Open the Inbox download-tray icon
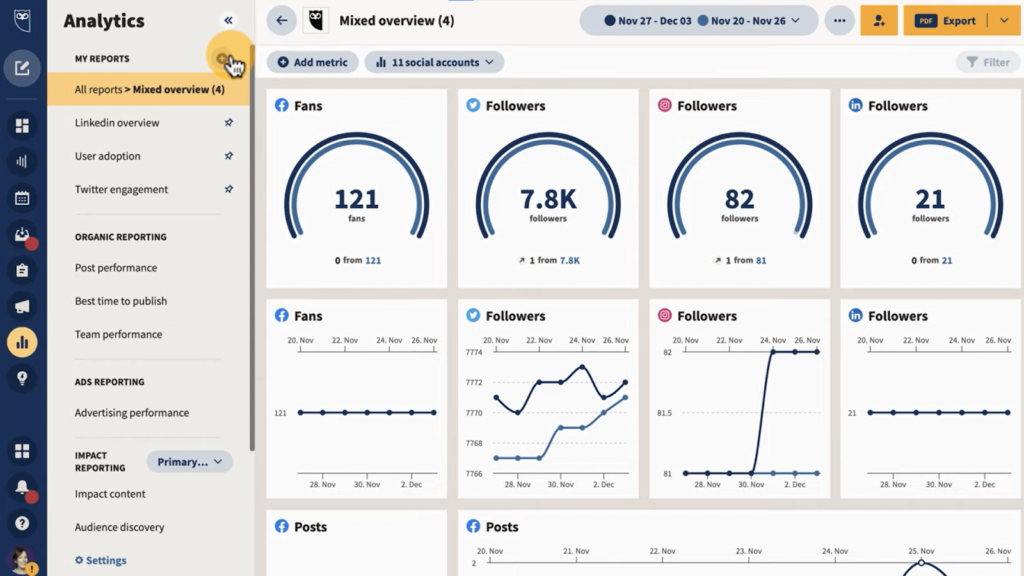 [x=22, y=234]
